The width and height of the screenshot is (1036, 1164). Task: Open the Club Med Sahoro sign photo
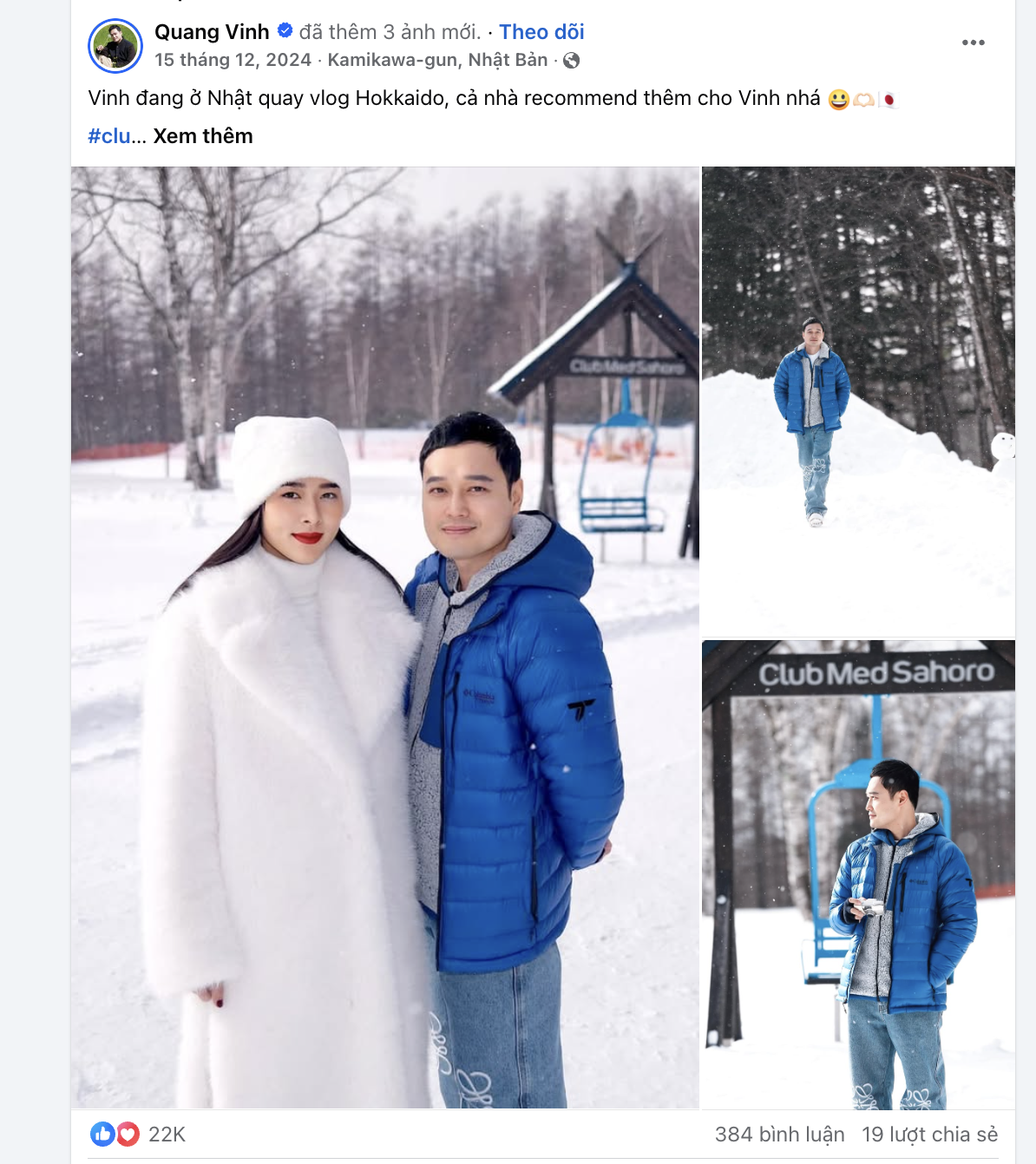858,874
